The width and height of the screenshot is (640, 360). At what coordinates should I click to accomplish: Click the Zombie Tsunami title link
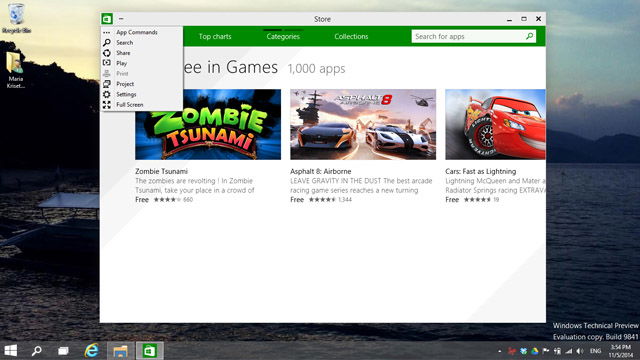click(161, 171)
